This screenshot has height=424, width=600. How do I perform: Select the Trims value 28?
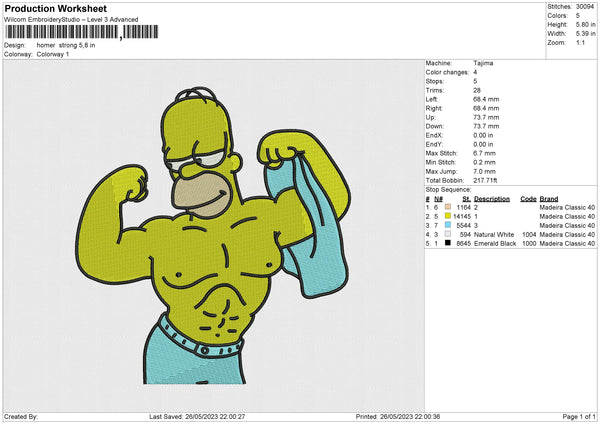477,90
